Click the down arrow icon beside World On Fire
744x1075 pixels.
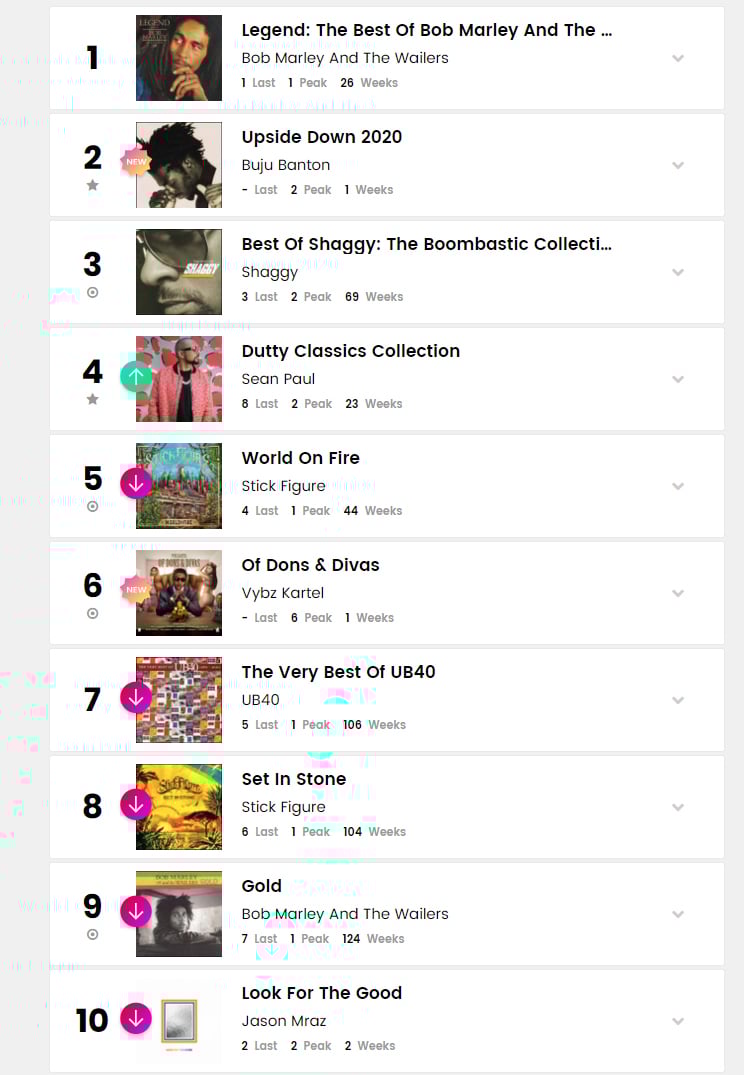(136, 483)
